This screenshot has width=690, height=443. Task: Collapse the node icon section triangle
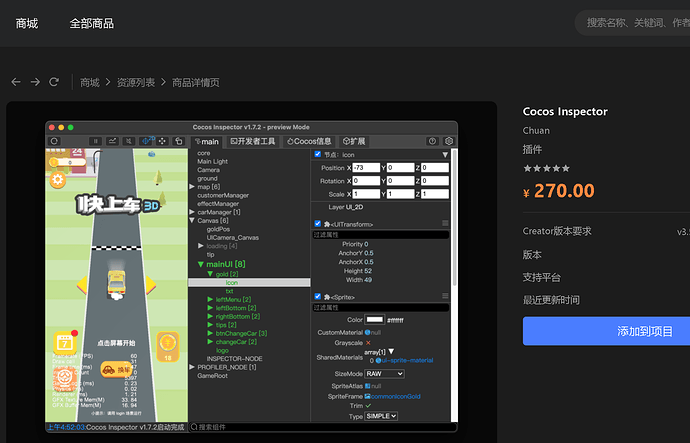(445, 155)
